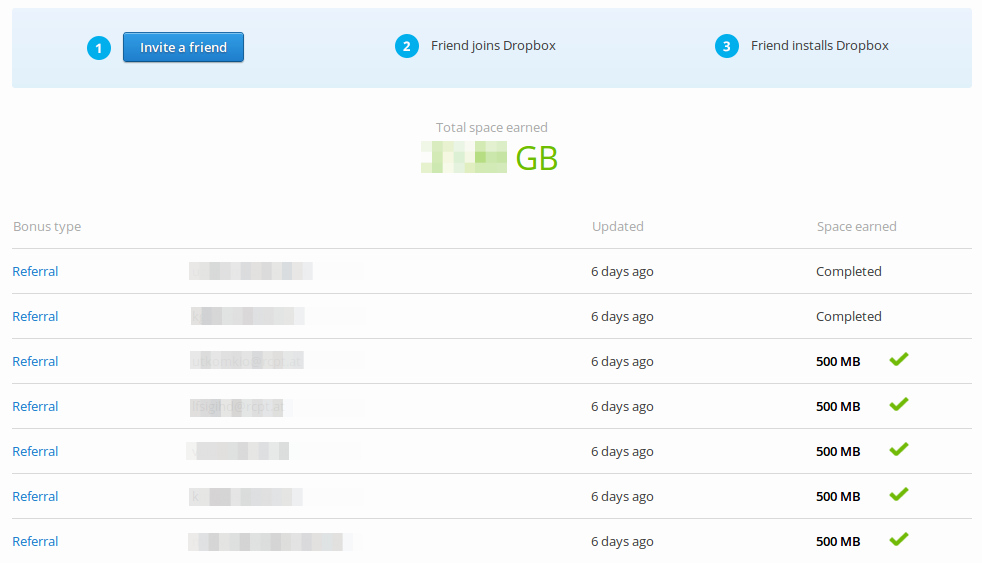Viewport: 982px width, 563px height.
Task: Open the second Referral link with Completed status
Action: 35,316
